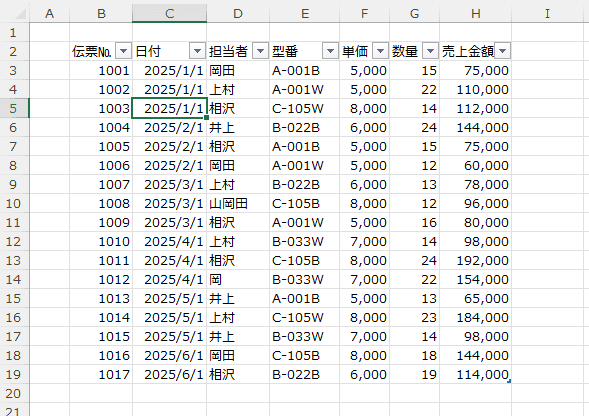Screen dimensions: 589x416
Task: Click the select-all corner triangle
Action: point(20,14)
